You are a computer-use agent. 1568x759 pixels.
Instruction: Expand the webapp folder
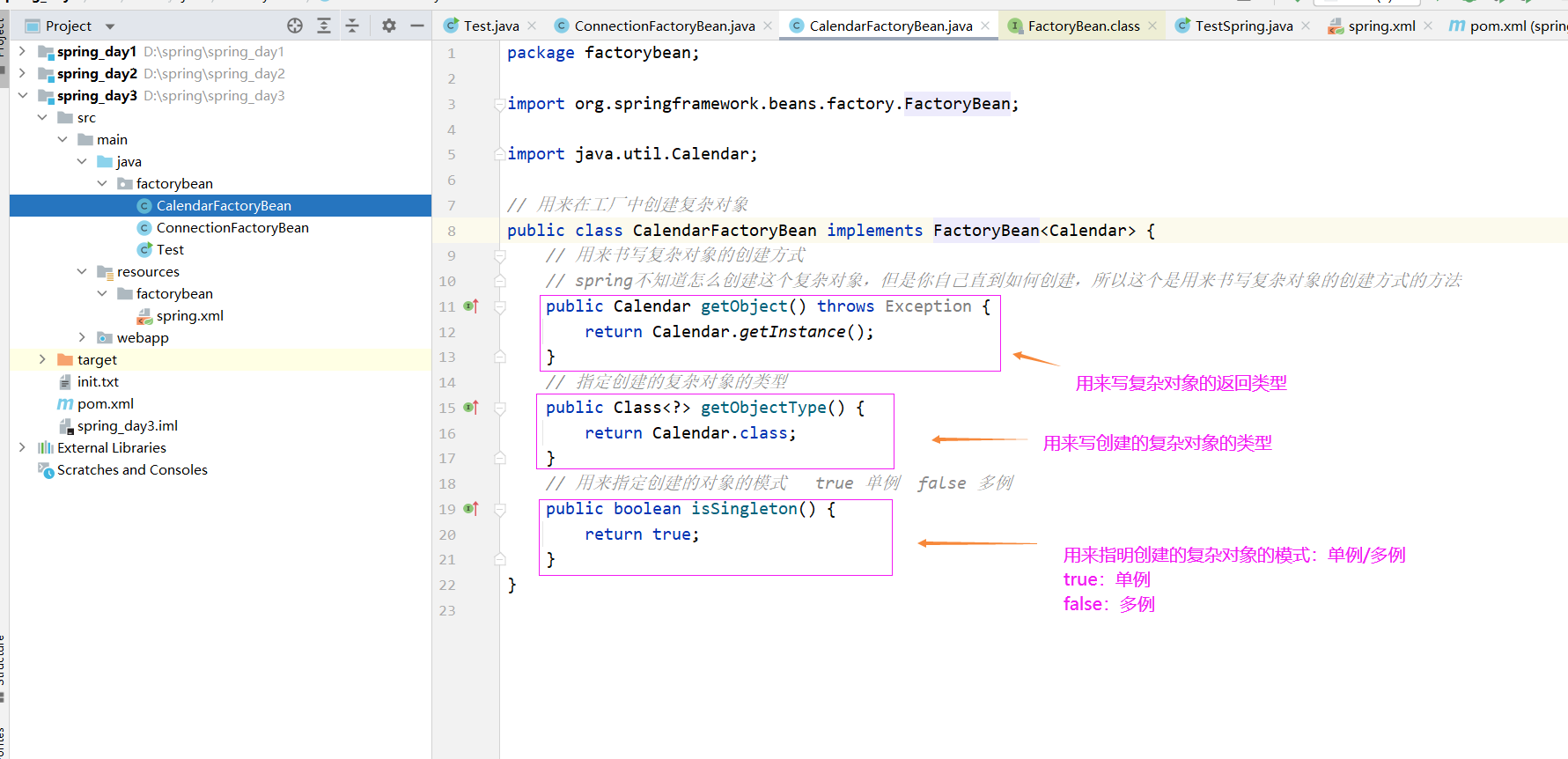tap(82, 337)
